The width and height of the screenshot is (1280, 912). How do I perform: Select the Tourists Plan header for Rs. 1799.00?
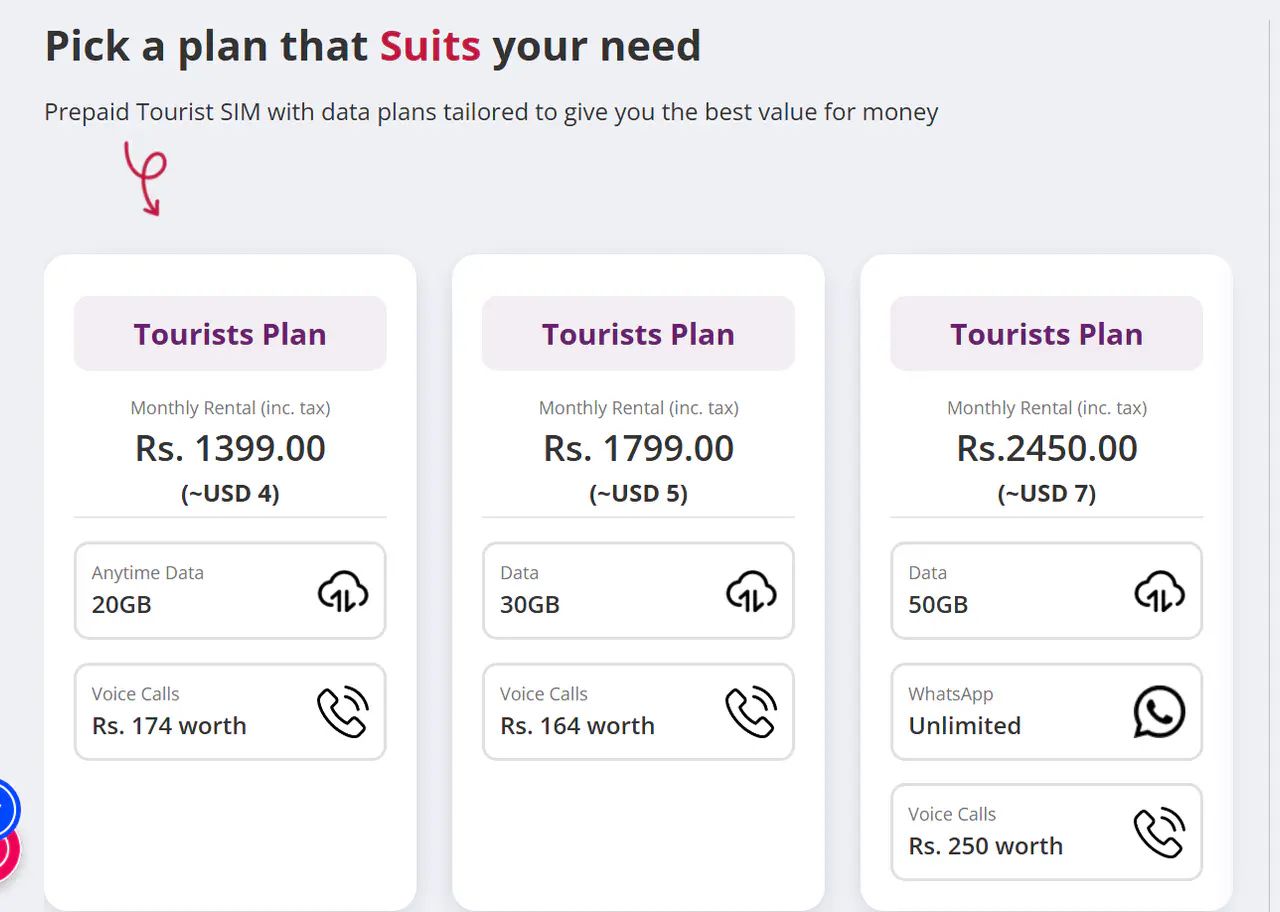tap(638, 334)
